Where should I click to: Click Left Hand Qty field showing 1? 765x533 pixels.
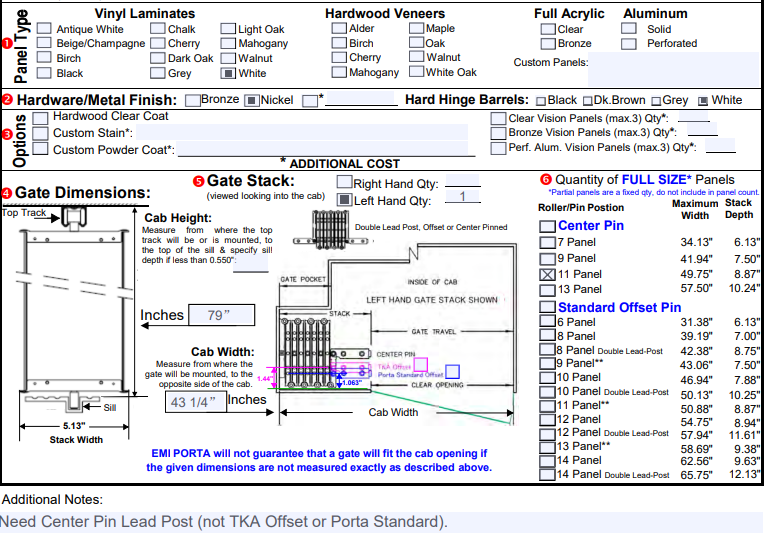click(x=463, y=197)
